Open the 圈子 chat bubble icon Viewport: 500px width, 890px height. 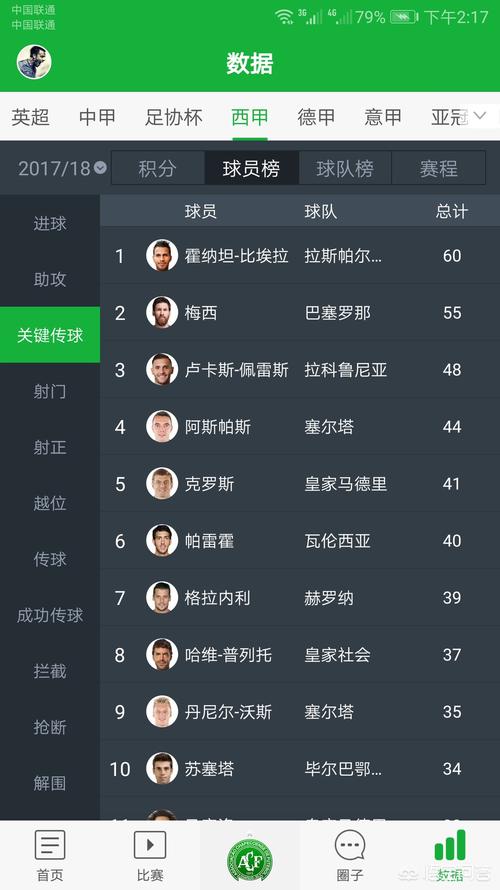point(350,846)
